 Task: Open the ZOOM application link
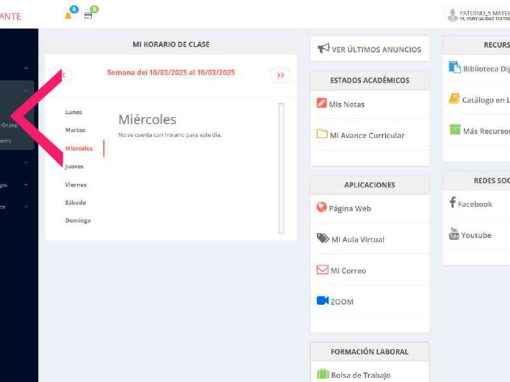[x=342, y=302]
